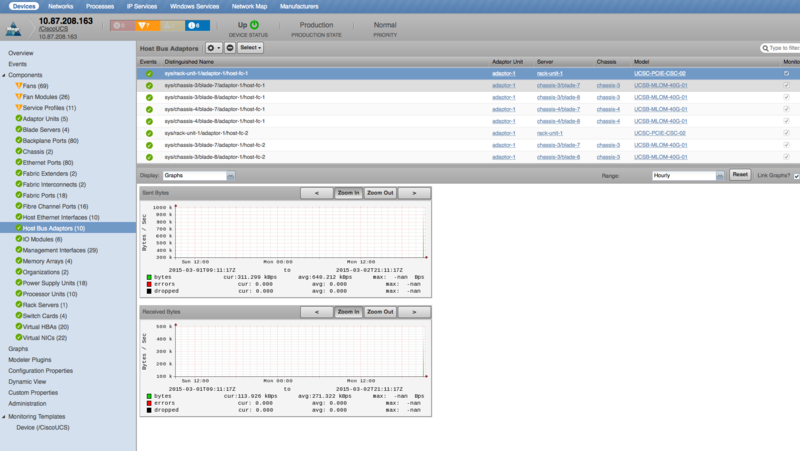Pan Received Bytes graph forward with > button
This screenshot has width=800, height=451.
pyautogui.click(x=414, y=312)
